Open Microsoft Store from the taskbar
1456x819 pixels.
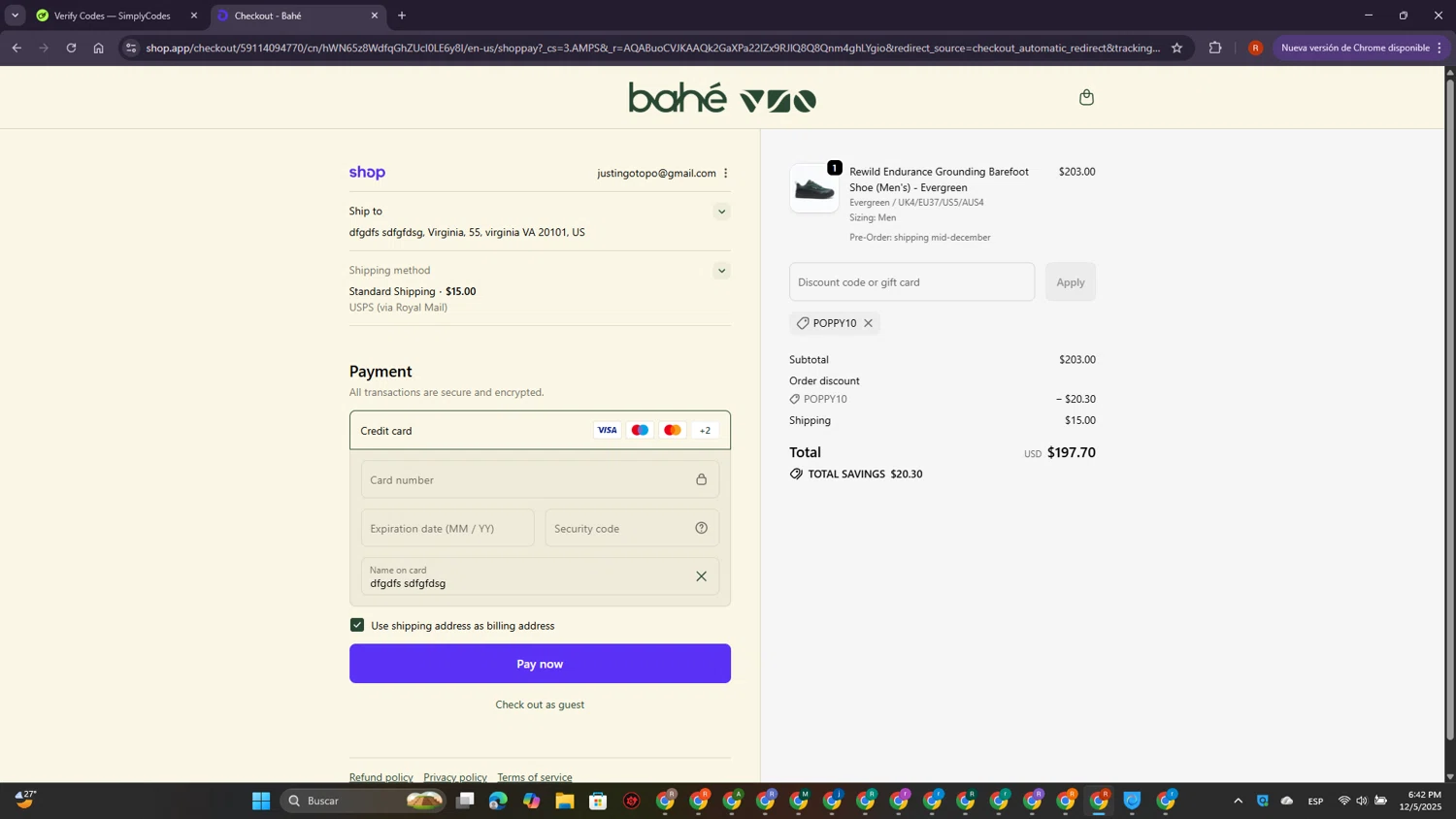pos(598,801)
